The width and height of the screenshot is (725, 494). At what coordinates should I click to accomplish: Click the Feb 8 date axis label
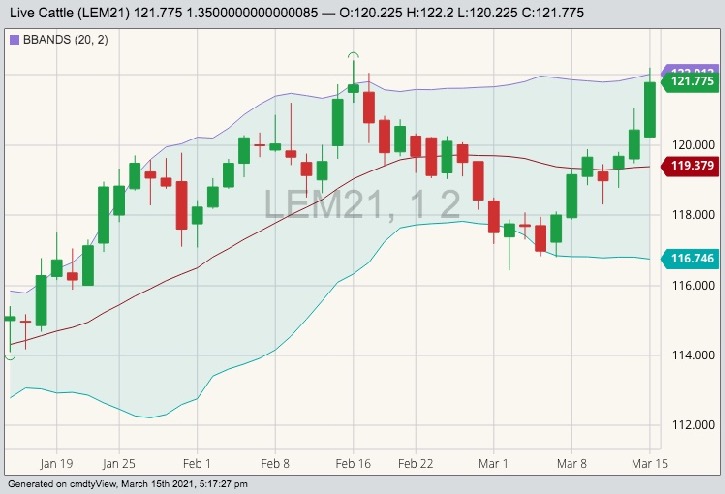(x=275, y=463)
